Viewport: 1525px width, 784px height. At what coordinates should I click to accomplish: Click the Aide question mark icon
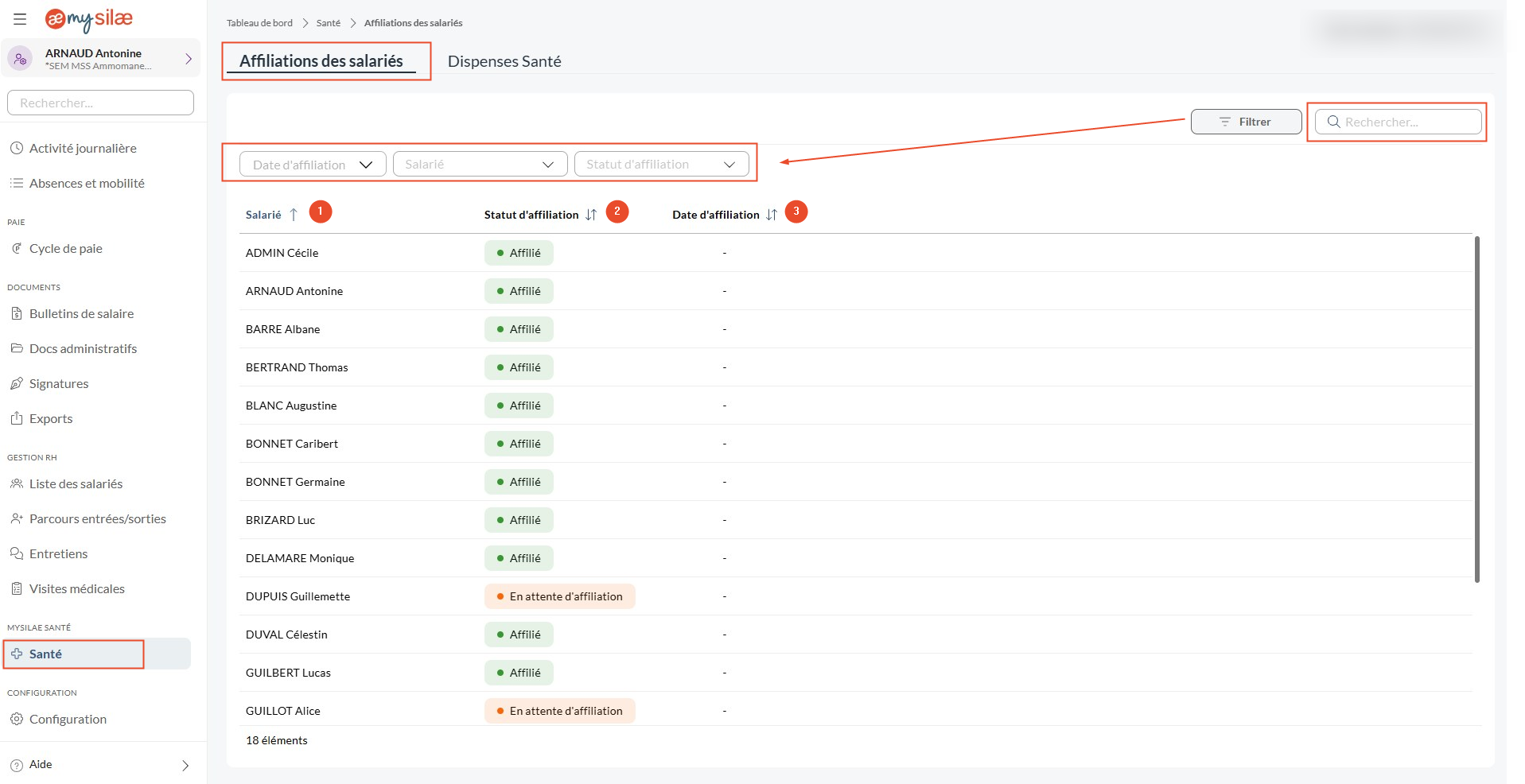(x=17, y=765)
